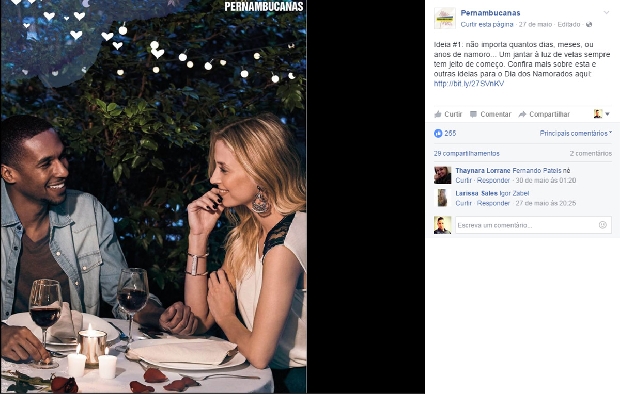Like Larissa Sales' comment with Curtir
This screenshot has width=620, height=394.
tap(463, 203)
